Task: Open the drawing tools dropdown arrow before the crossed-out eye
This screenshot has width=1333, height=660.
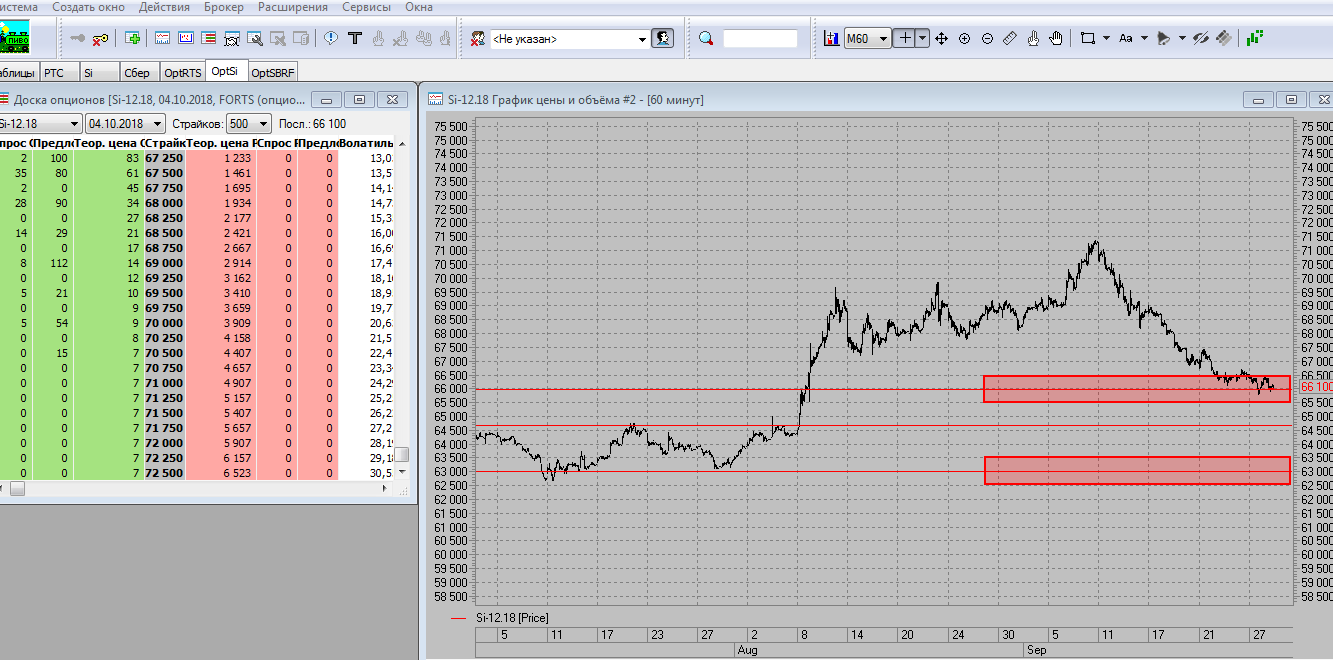Action: pyautogui.click(x=1181, y=38)
